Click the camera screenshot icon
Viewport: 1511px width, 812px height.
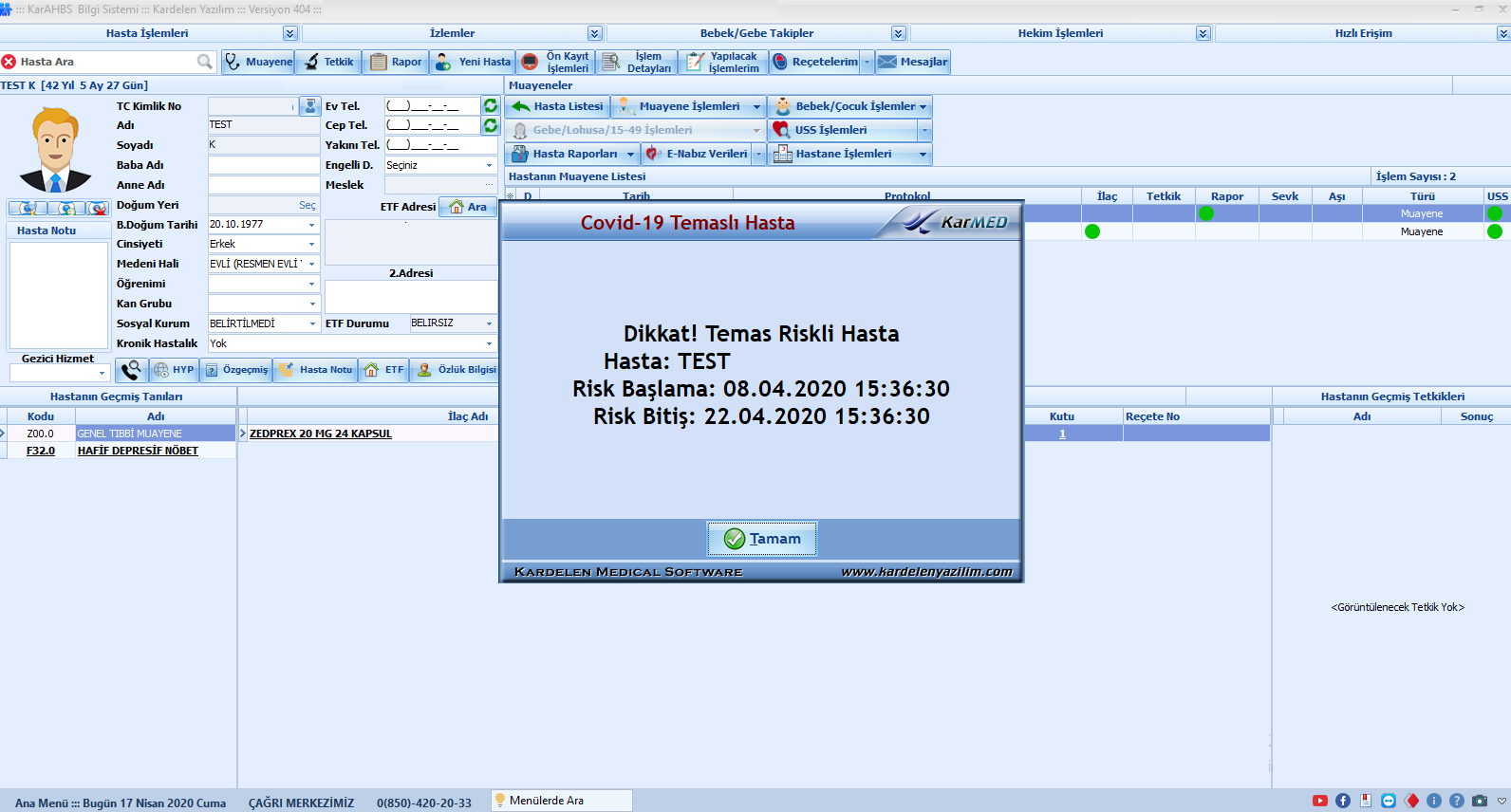[1480, 801]
